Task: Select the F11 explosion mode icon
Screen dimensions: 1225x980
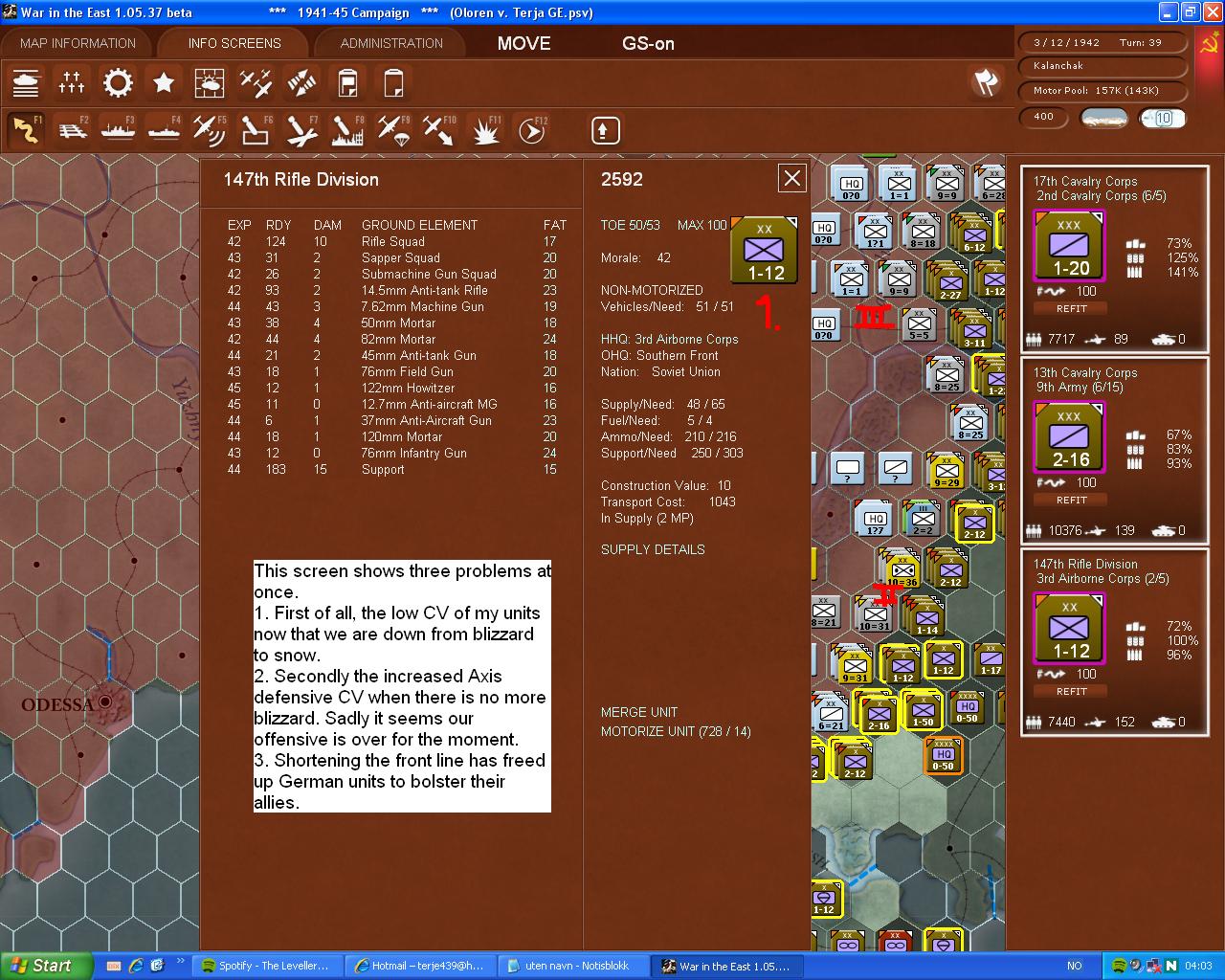Action: [485, 129]
